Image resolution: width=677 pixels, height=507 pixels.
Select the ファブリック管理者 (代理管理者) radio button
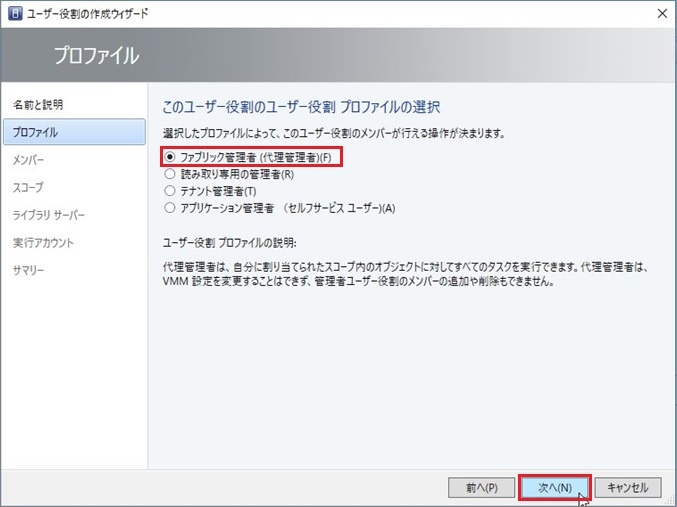tap(170, 157)
